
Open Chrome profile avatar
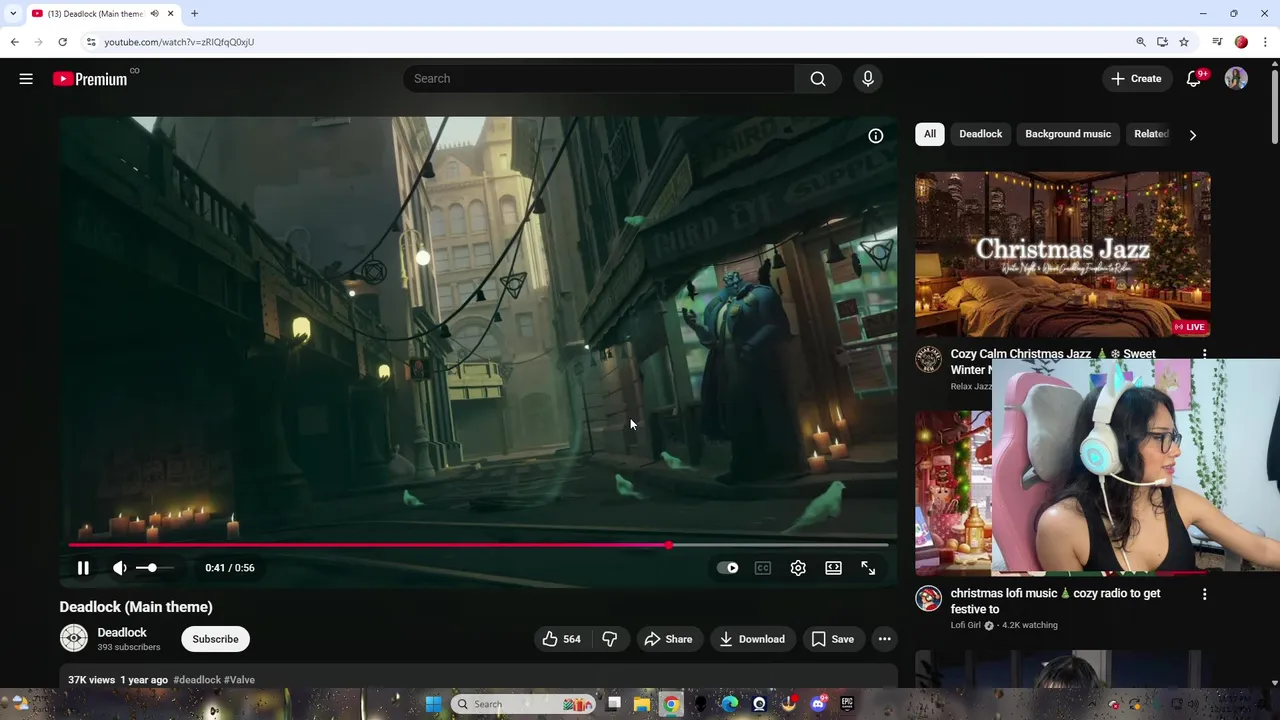pyautogui.click(x=1241, y=42)
